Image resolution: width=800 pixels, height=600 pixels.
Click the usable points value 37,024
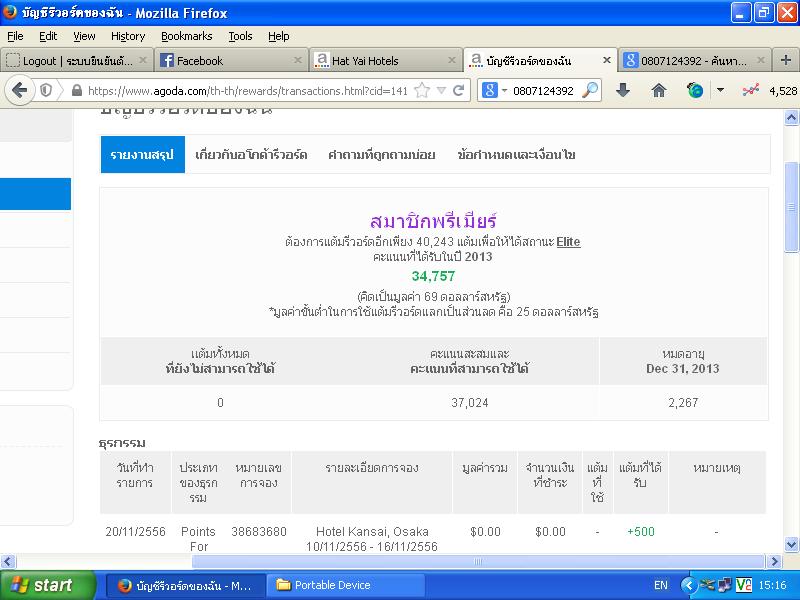tap(469, 403)
